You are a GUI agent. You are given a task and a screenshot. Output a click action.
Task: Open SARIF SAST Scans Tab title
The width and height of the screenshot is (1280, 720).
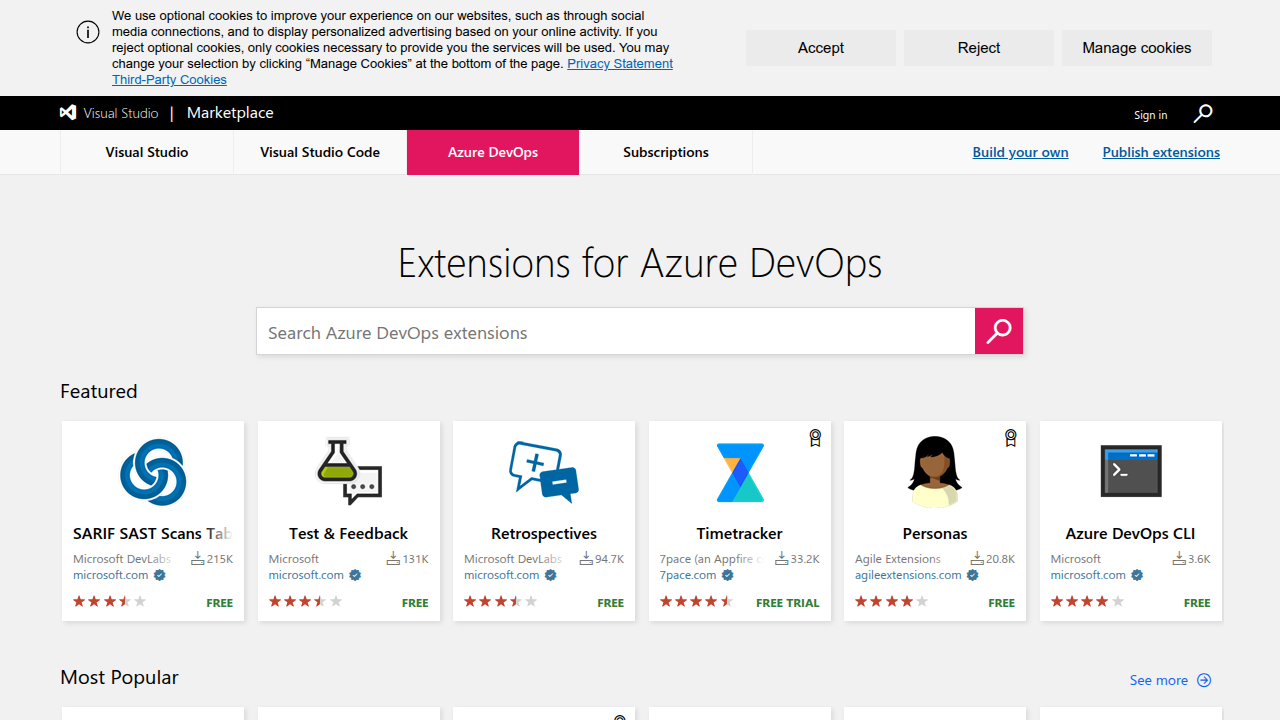click(x=153, y=534)
